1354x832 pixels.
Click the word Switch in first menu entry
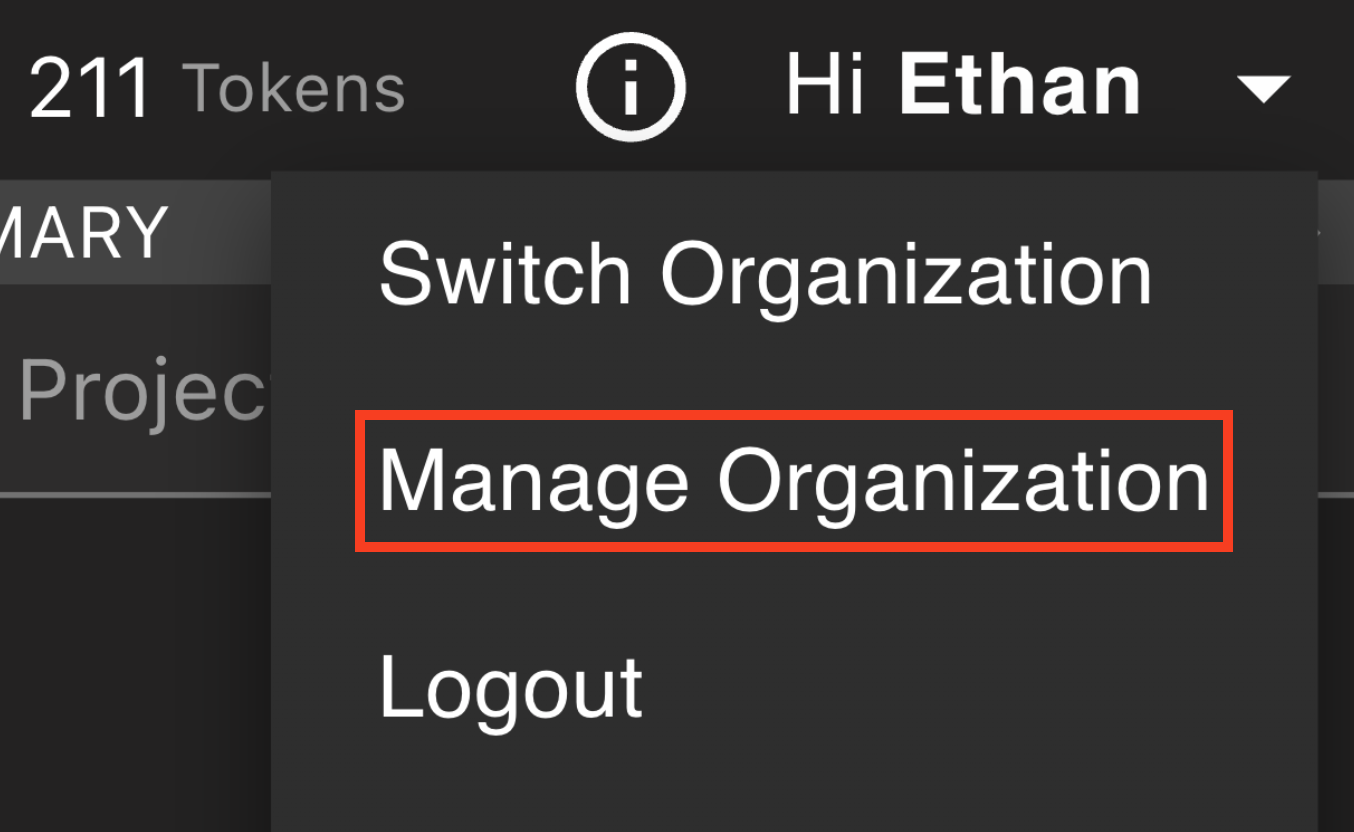point(505,274)
